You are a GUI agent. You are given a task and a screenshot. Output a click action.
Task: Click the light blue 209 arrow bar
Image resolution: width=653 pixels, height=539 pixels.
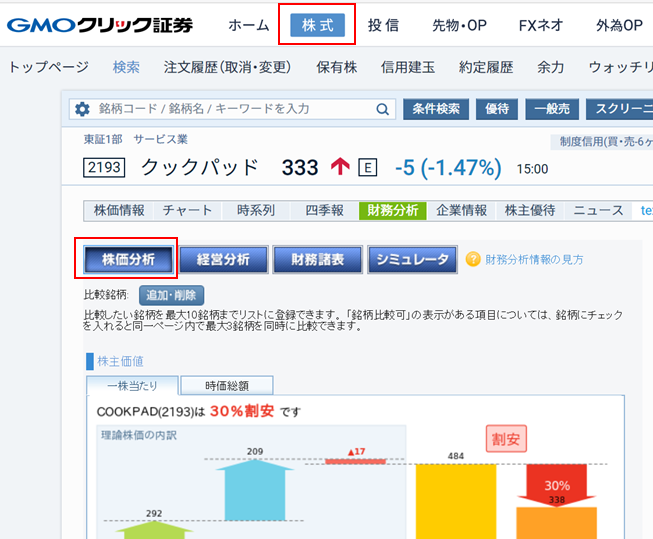(255, 490)
